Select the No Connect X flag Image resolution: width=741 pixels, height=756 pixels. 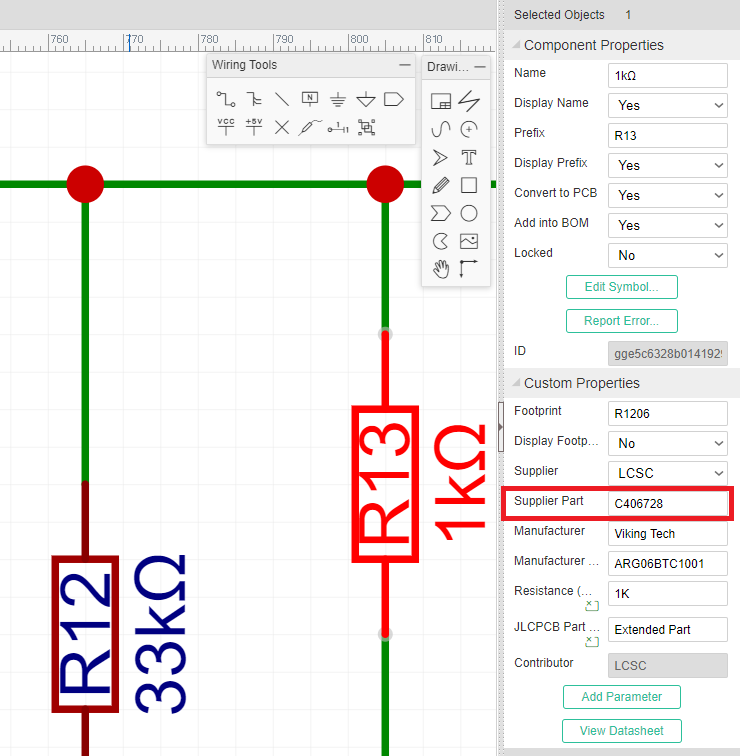point(282,127)
